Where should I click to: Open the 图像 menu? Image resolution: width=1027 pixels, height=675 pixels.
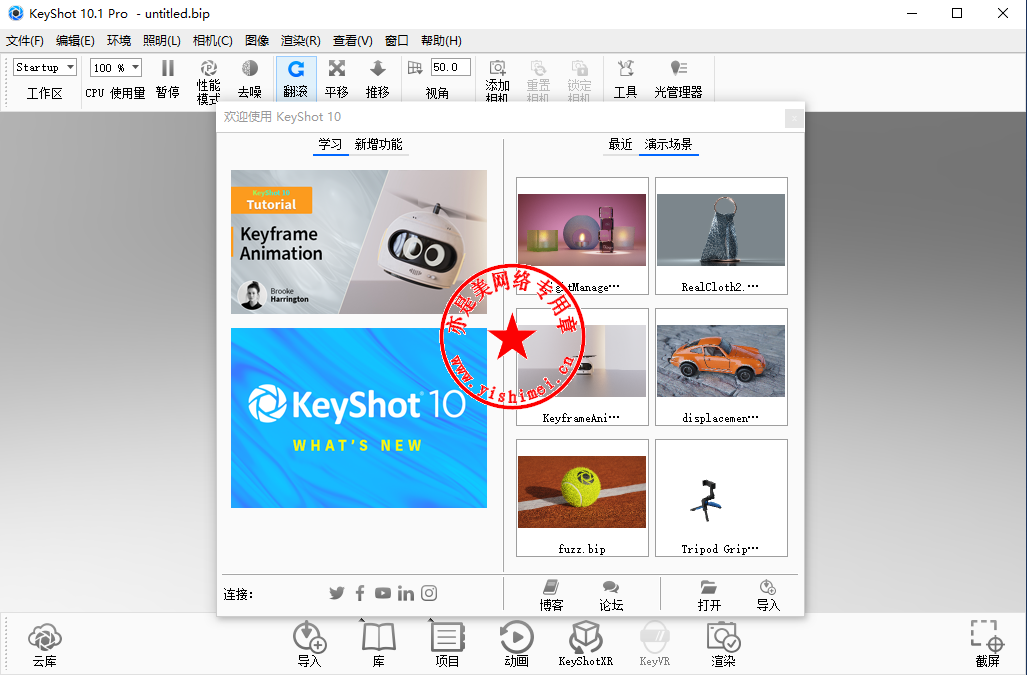click(x=257, y=41)
